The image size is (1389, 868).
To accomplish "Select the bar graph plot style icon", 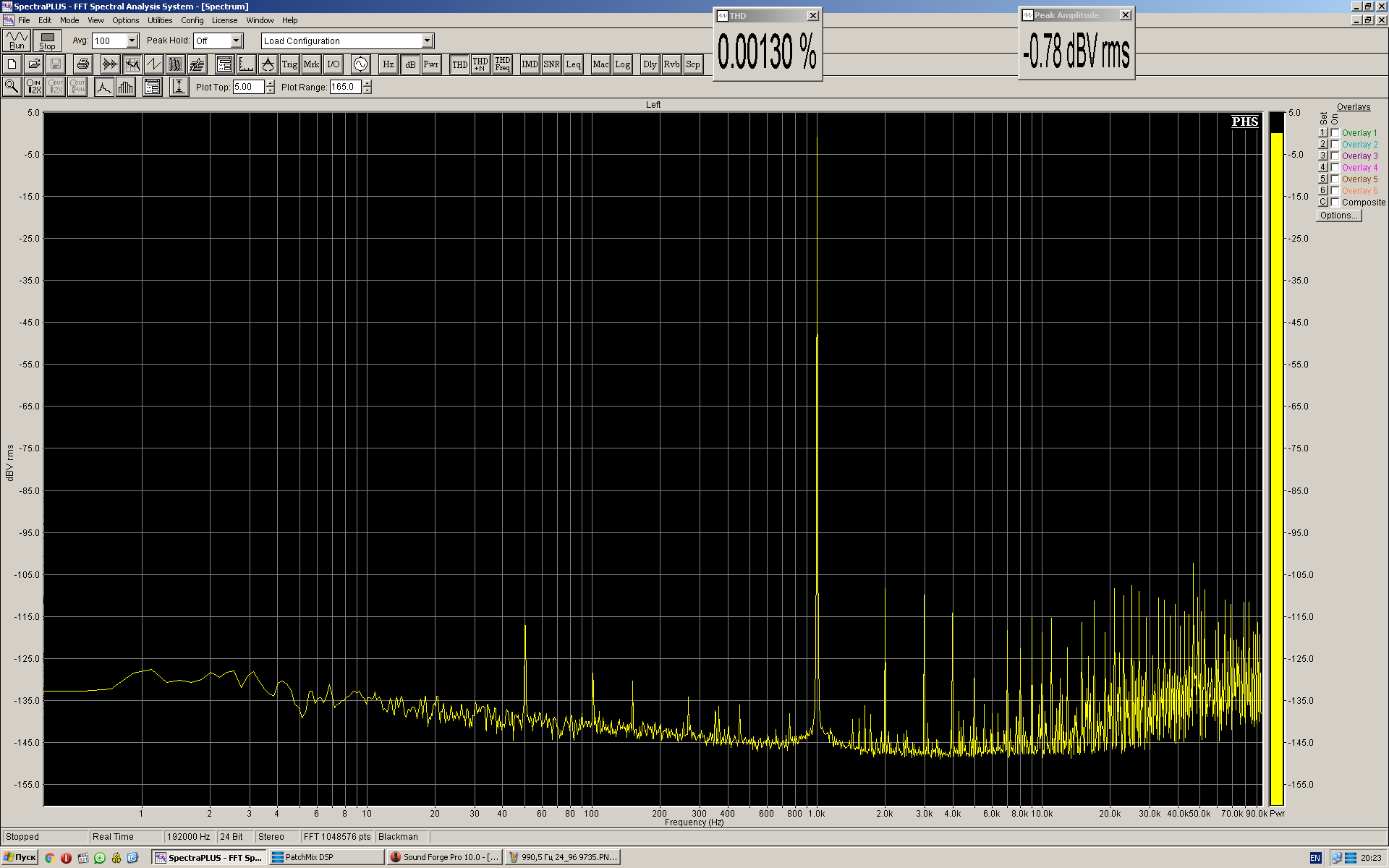I will tap(126, 87).
